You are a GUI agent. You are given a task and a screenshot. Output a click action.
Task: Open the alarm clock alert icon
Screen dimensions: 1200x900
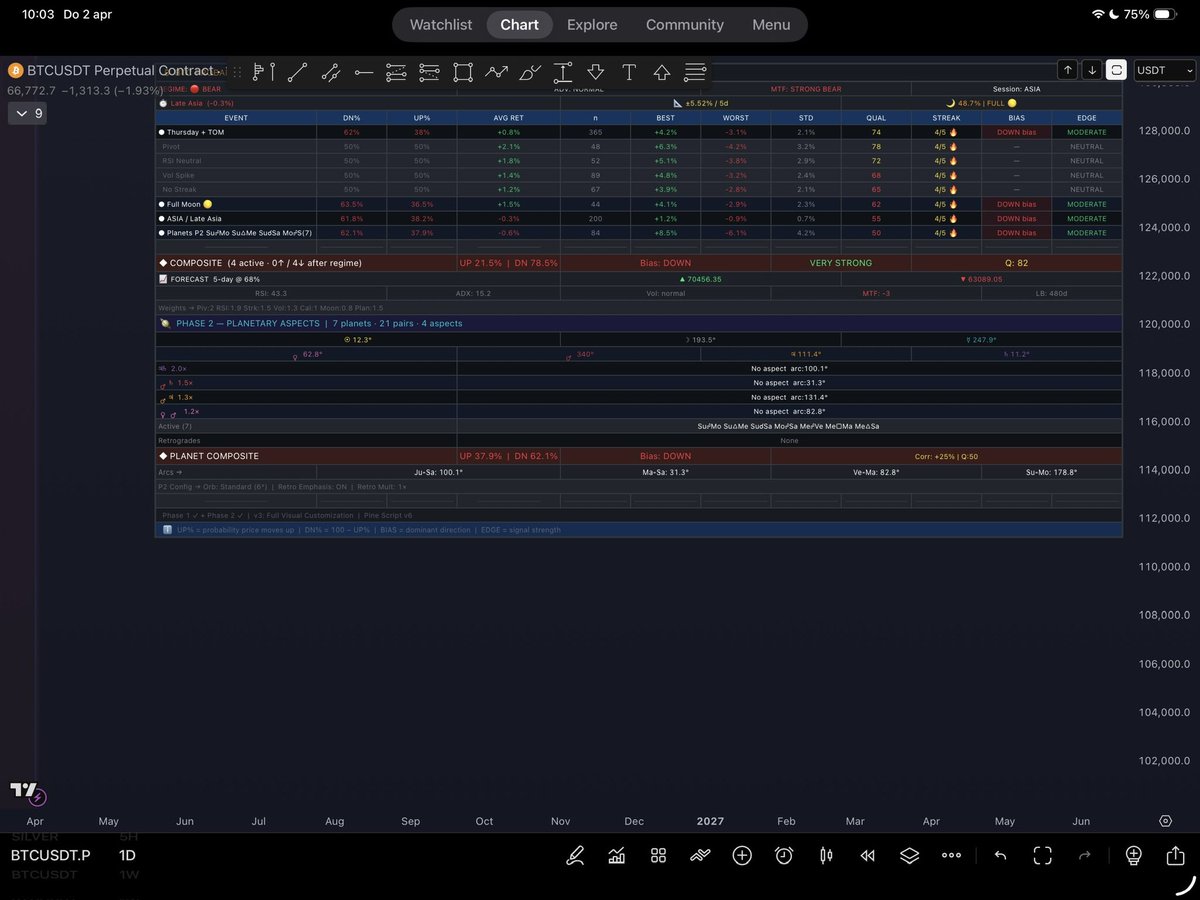click(784, 855)
